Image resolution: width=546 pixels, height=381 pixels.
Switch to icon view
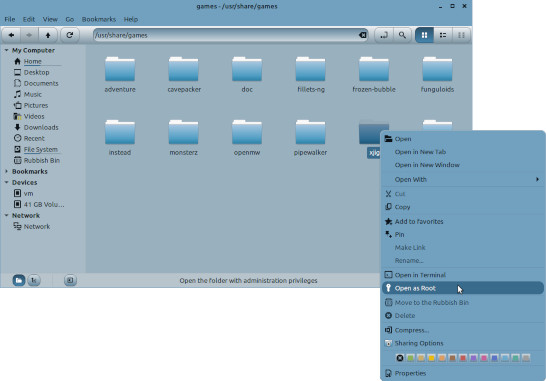click(424, 35)
